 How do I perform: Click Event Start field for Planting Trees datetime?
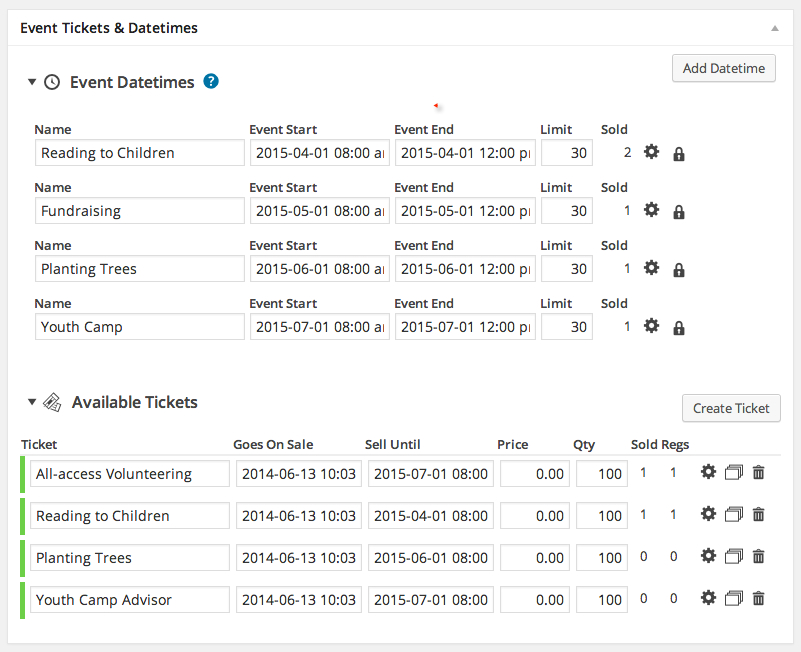(x=320, y=269)
